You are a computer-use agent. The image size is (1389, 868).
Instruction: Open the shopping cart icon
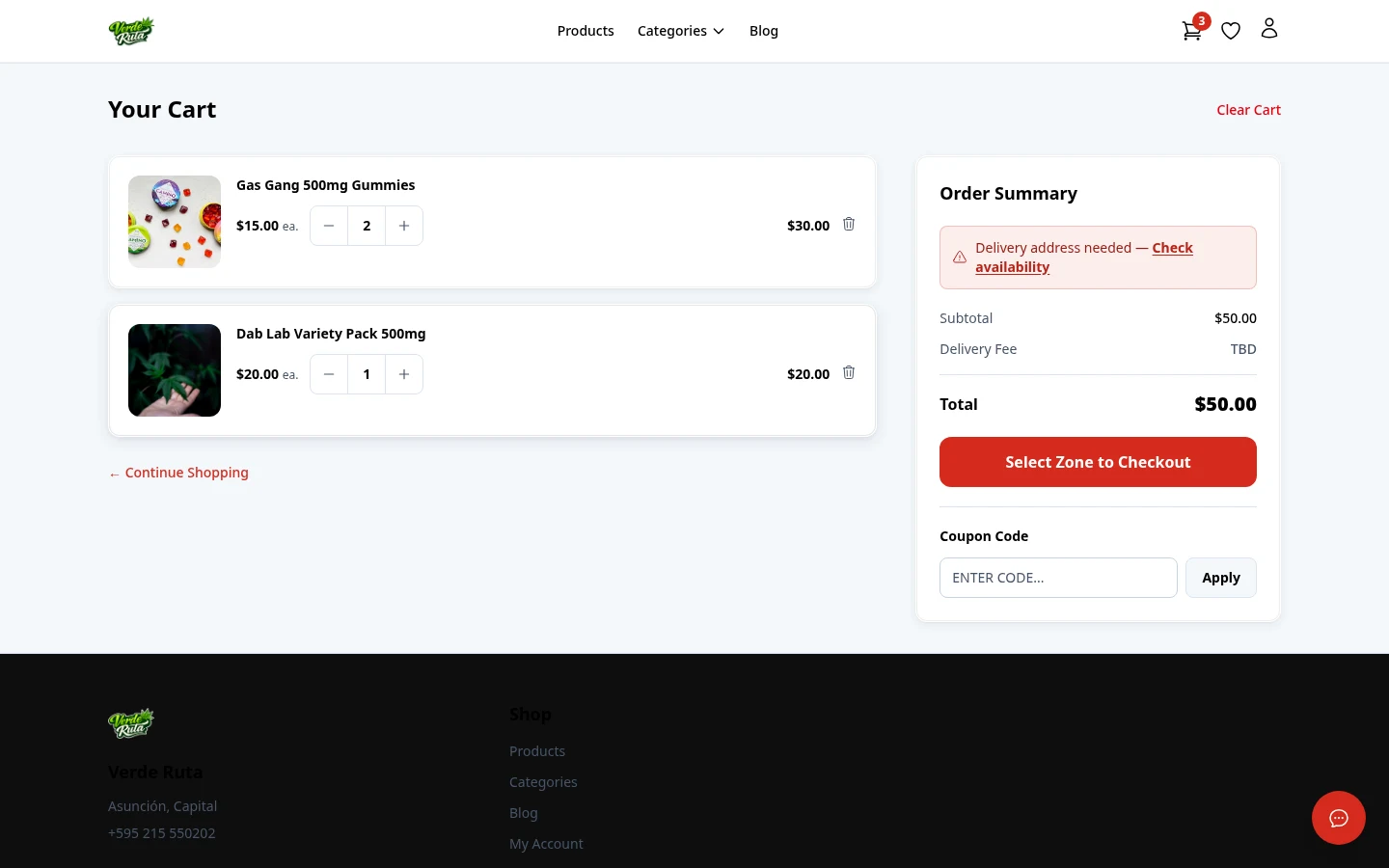(x=1192, y=30)
